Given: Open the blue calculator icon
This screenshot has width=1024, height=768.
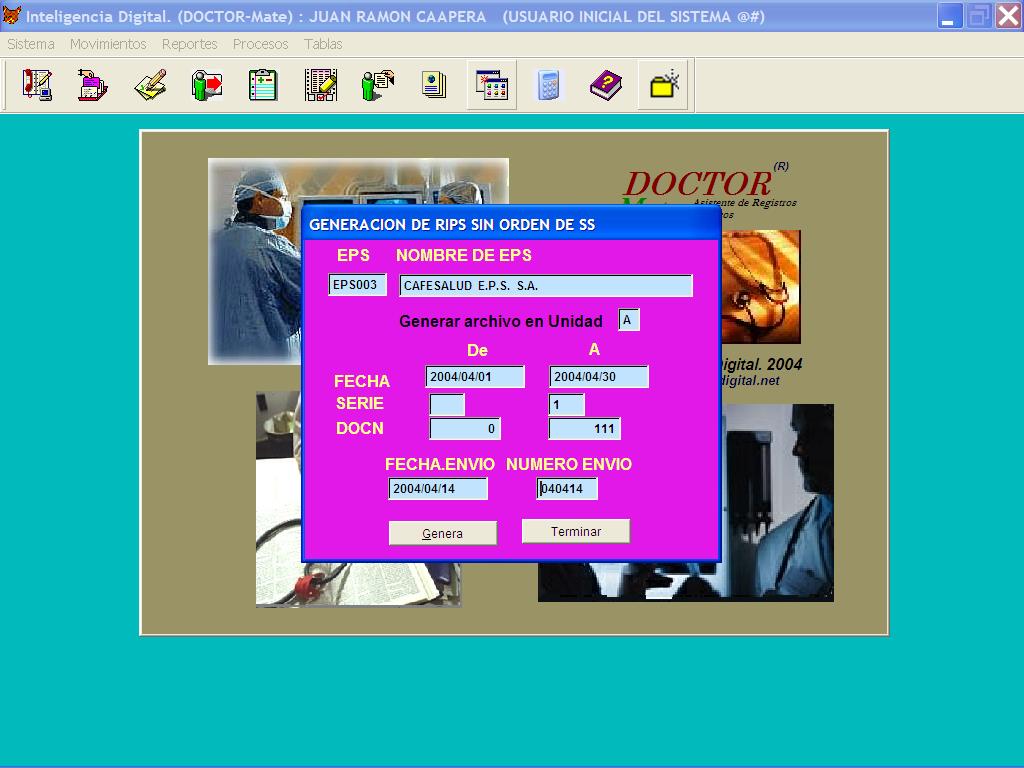Looking at the screenshot, I should point(549,85).
